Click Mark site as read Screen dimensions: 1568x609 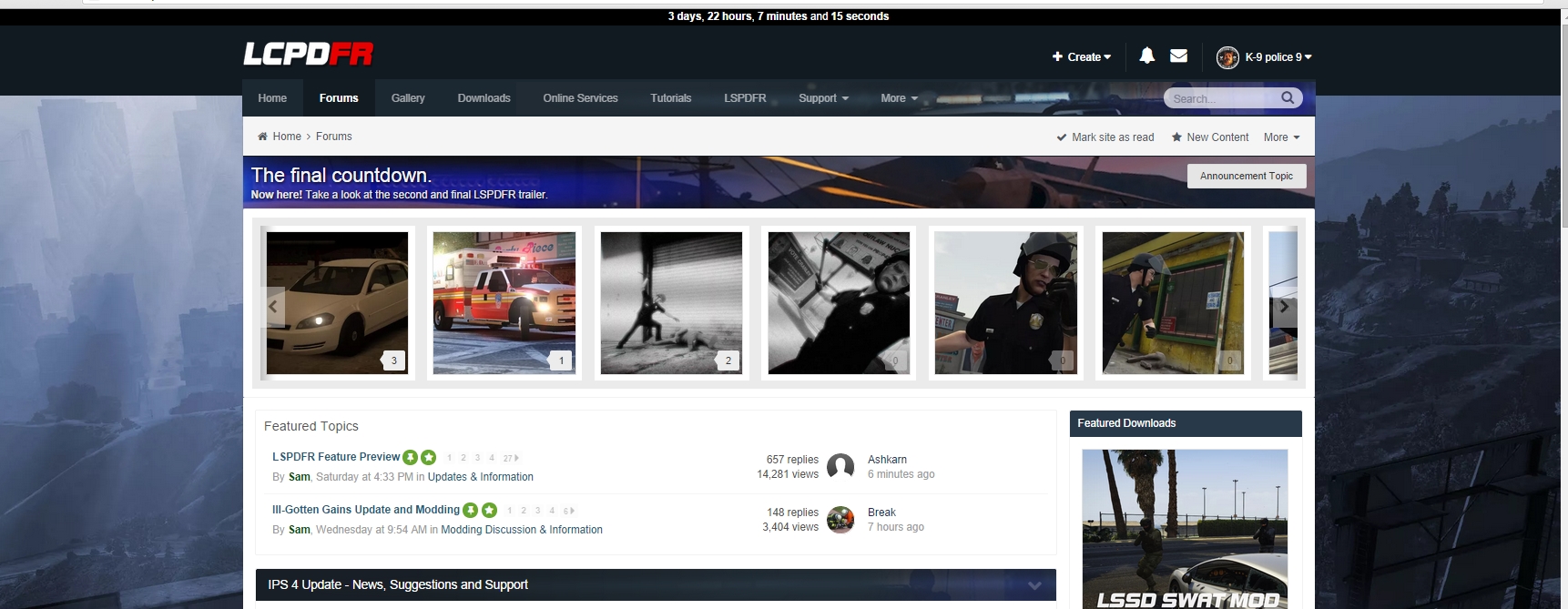1105,137
